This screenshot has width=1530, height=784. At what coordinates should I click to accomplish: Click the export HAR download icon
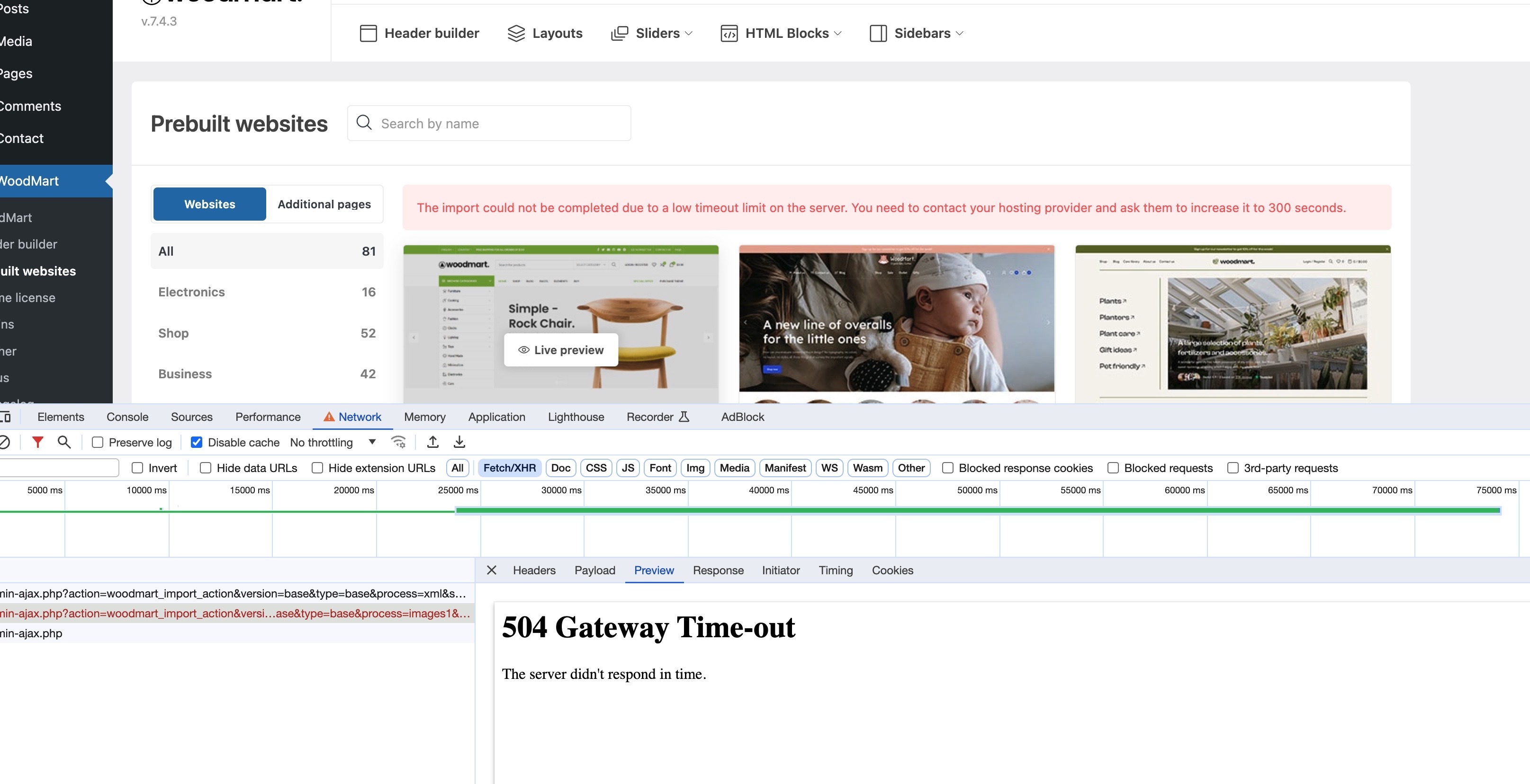point(459,442)
